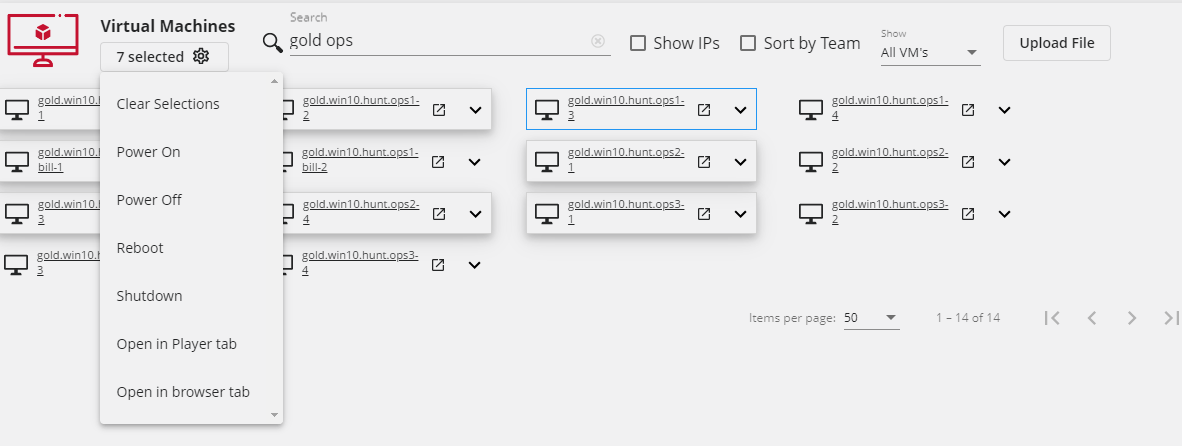Click the Upload File button
Image resolution: width=1182 pixels, height=446 pixels.
click(x=1056, y=43)
